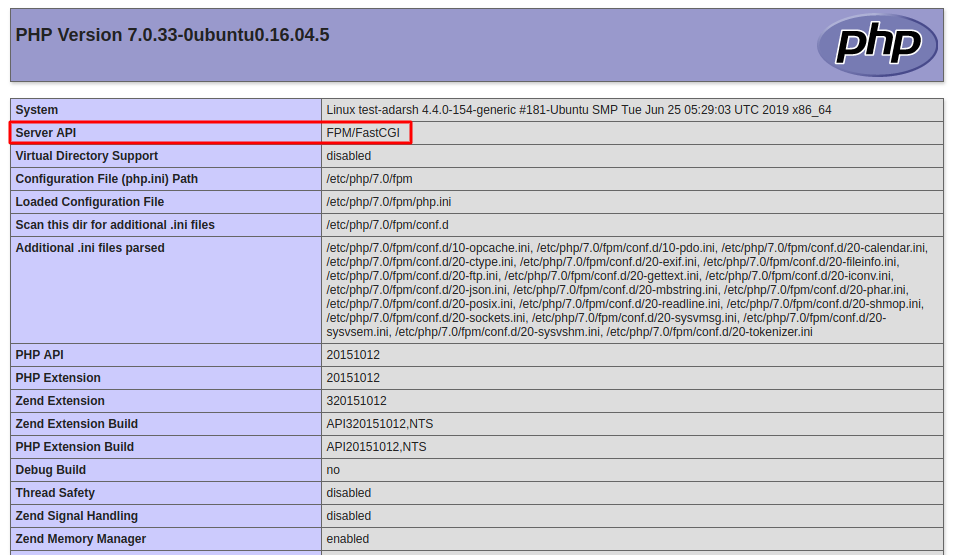Select 20151012 value in PHP Extension row

click(353, 379)
